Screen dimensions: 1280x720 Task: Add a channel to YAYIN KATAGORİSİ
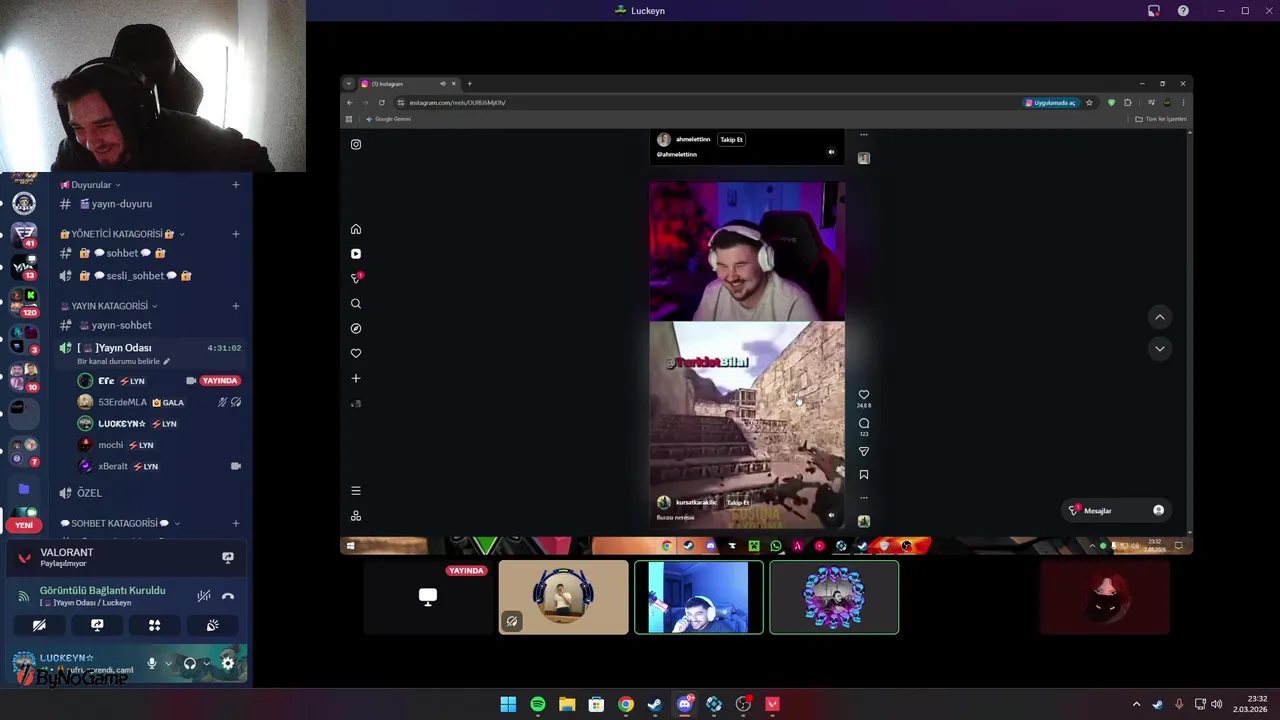coord(236,306)
